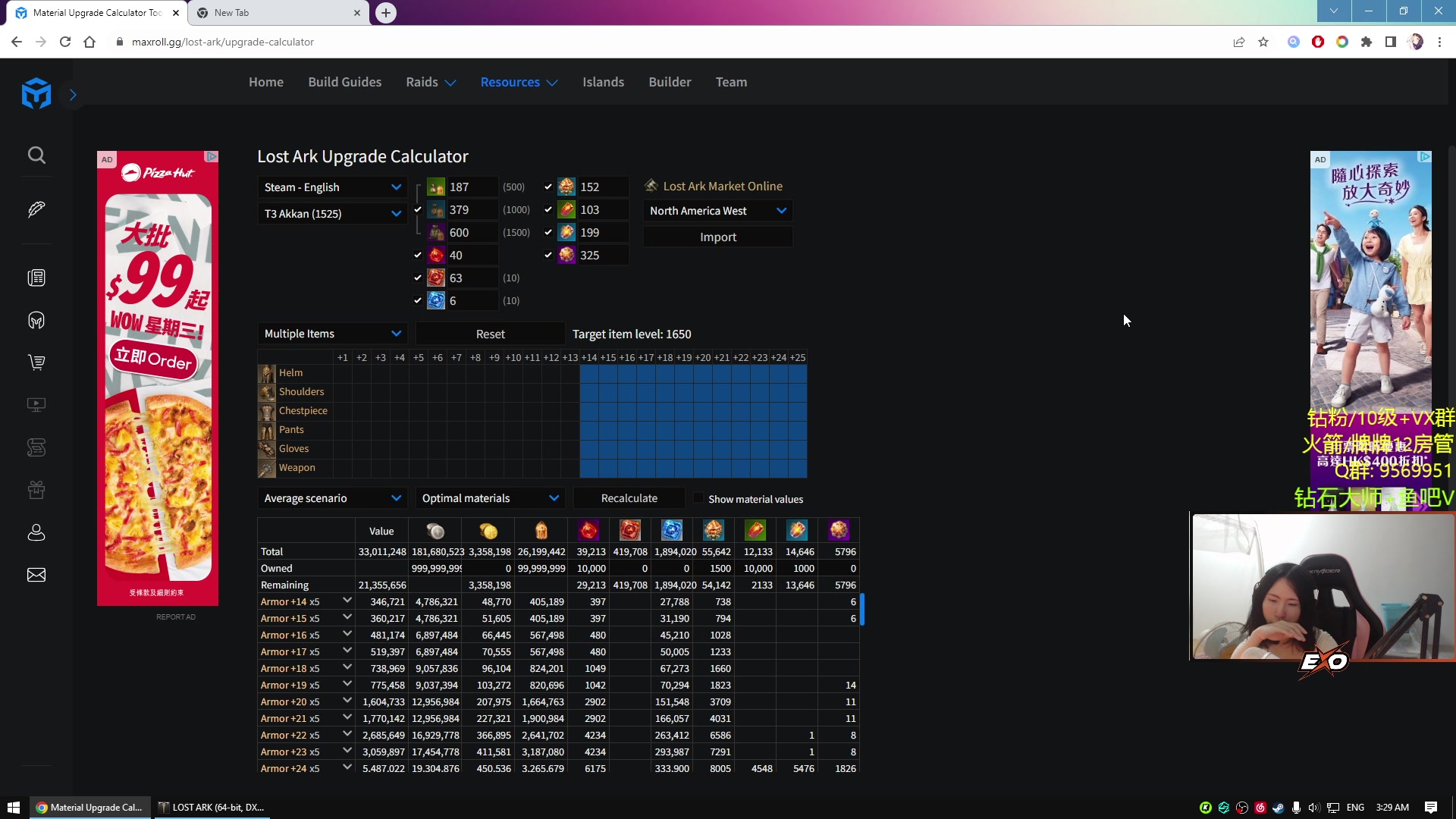This screenshot has height=819, width=1456.
Task: Open the North America West region dropdown
Action: click(717, 211)
